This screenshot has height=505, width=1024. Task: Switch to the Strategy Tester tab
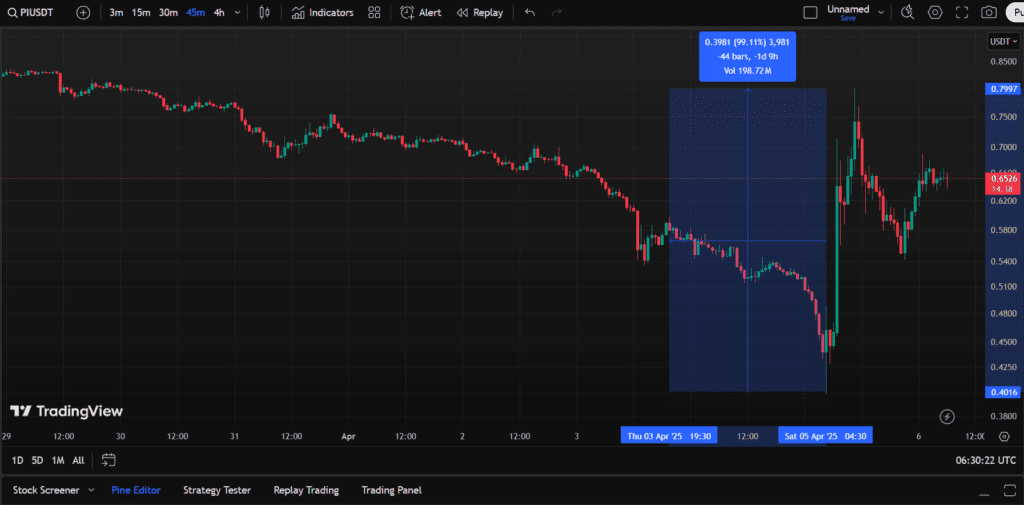click(x=216, y=490)
